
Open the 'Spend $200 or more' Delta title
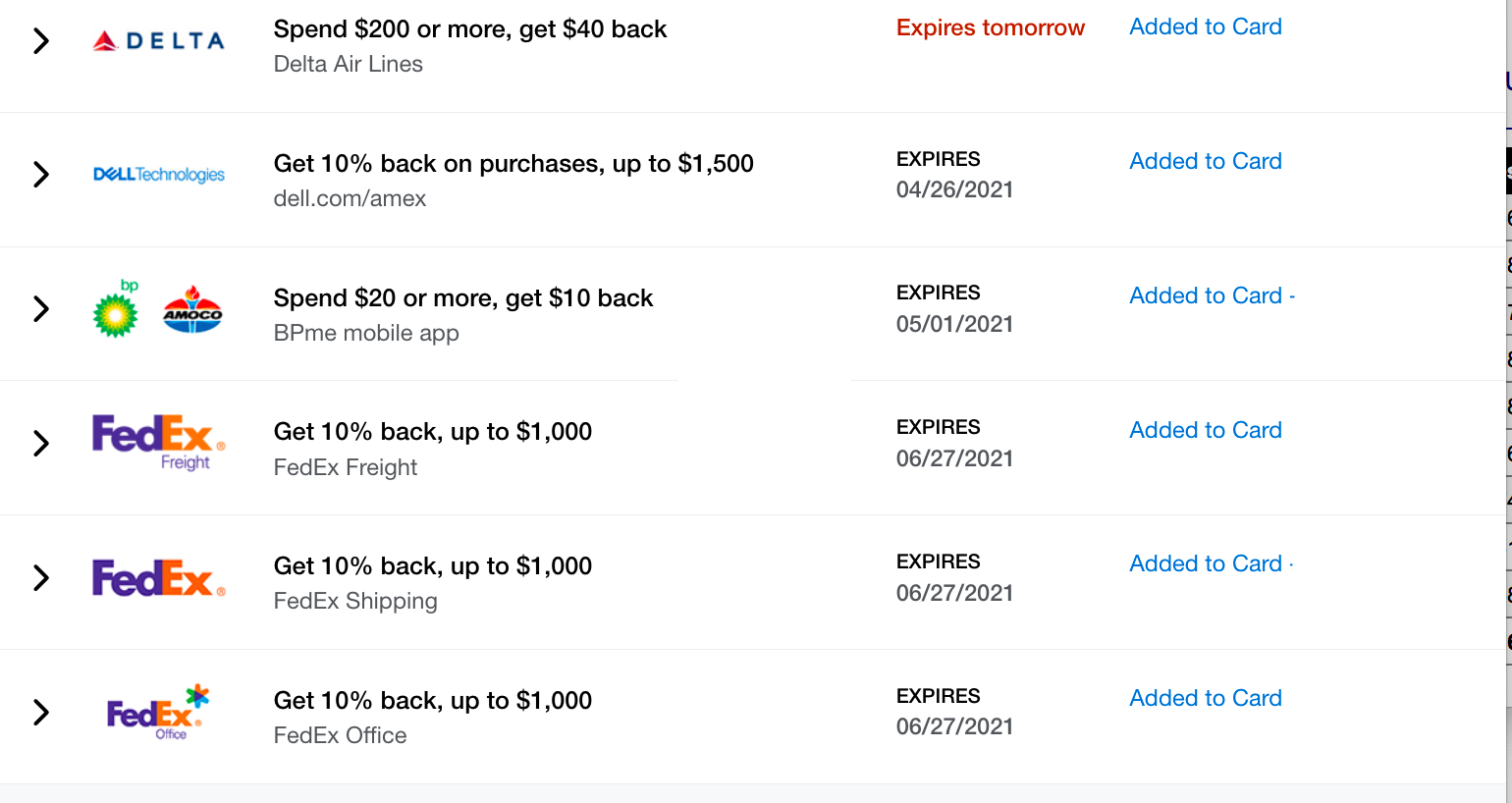[x=469, y=29]
